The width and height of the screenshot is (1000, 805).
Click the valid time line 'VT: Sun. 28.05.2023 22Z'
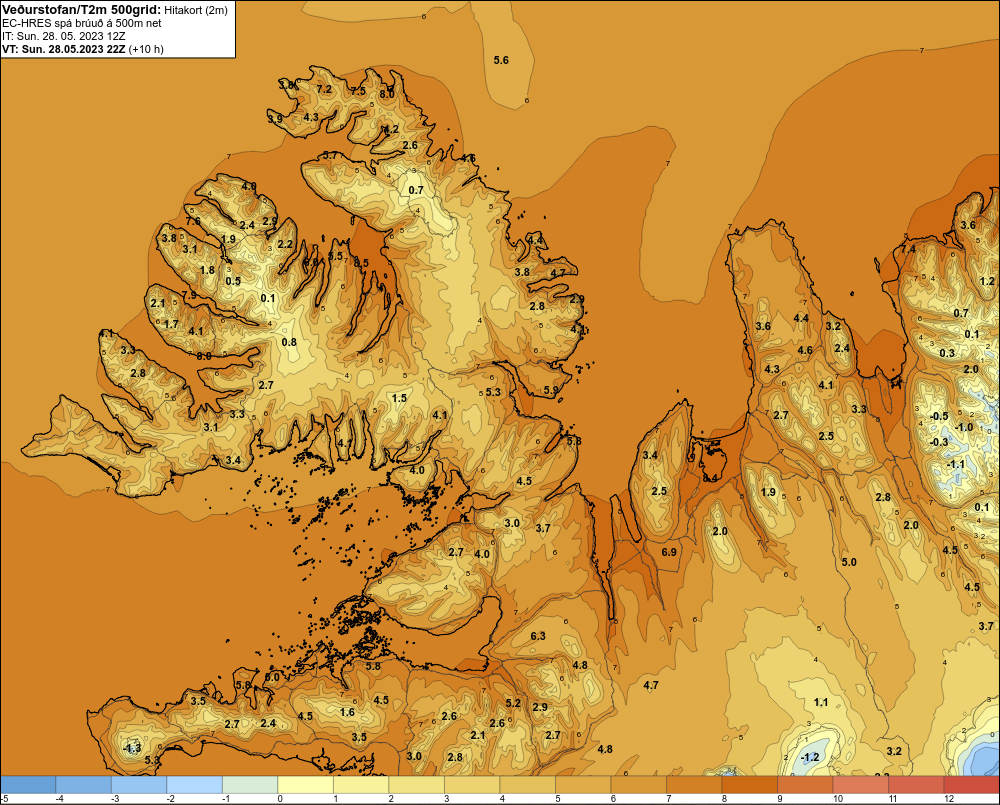(64, 49)
